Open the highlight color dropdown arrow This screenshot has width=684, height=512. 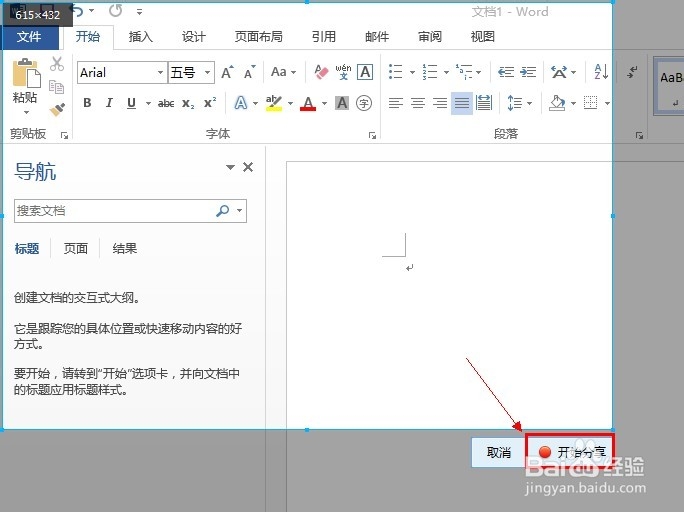click(x=291, y=104)
